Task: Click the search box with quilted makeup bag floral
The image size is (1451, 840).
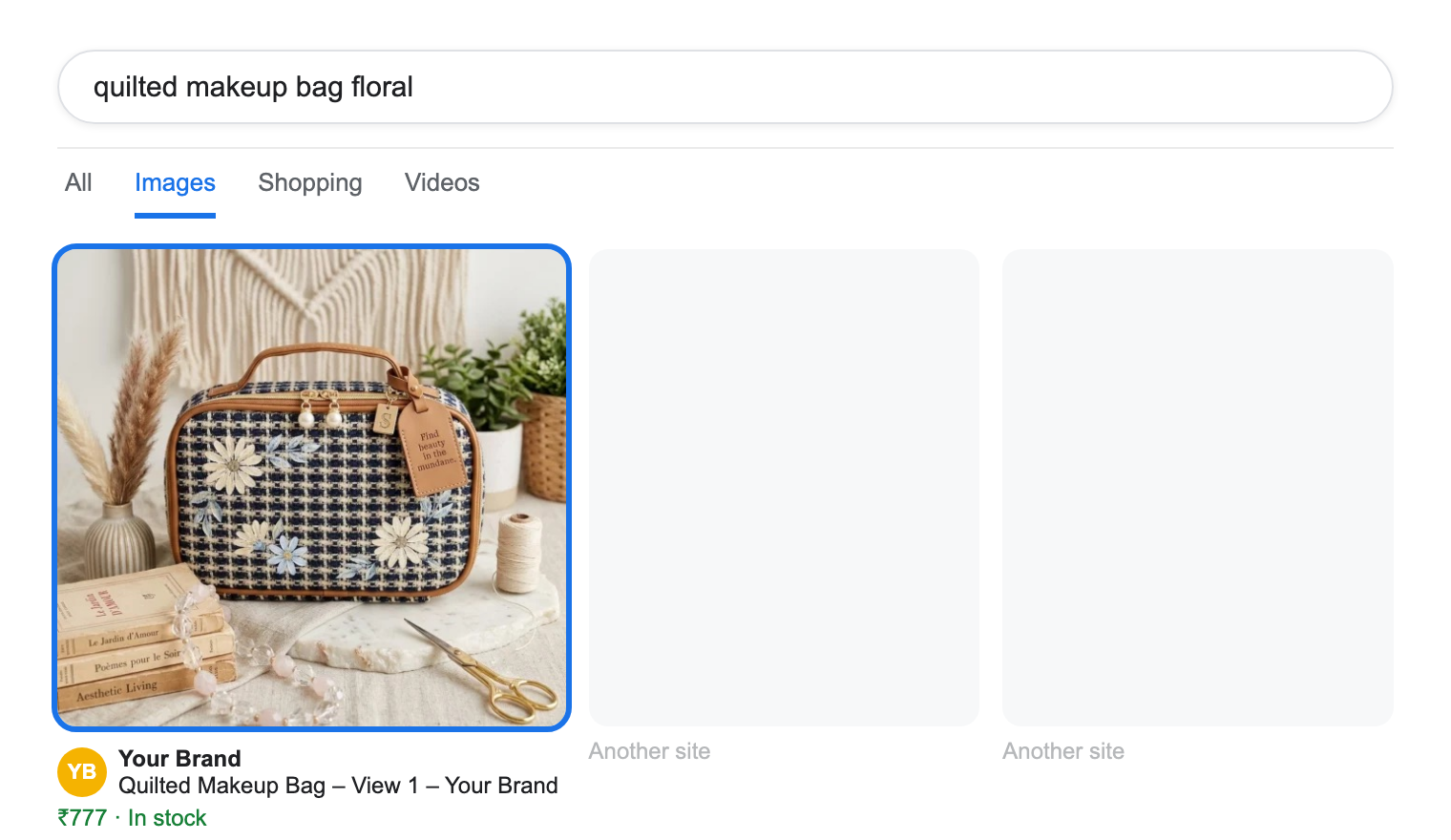Action: point(725,87)
